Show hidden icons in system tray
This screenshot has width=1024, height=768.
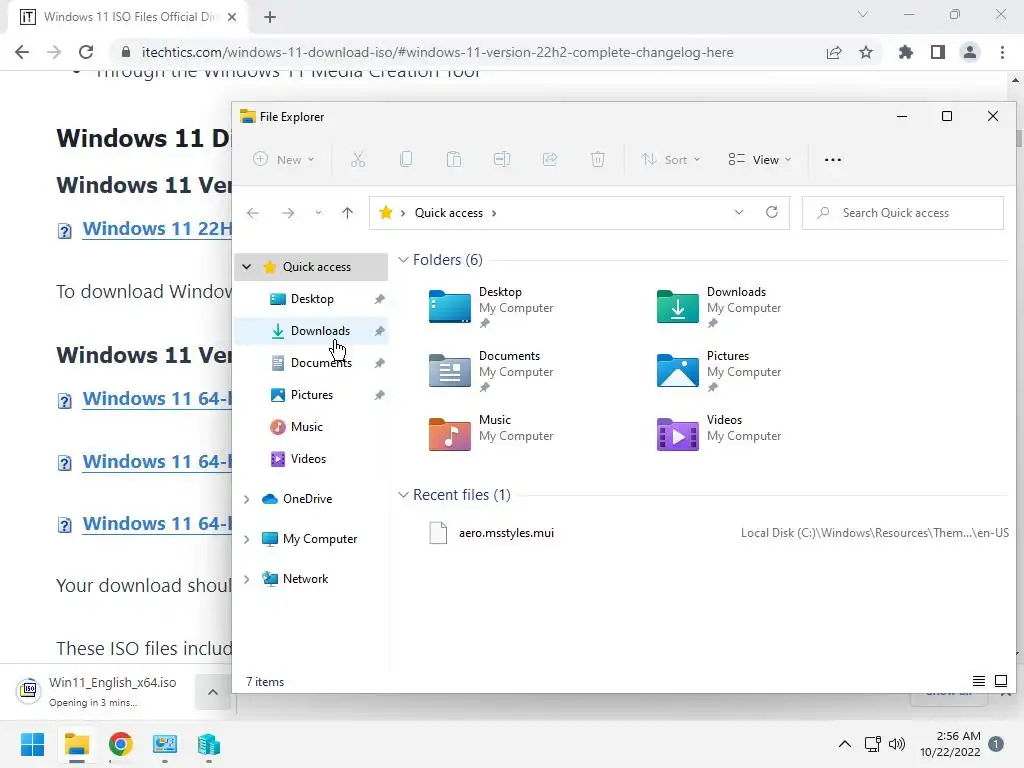[844, 744]
